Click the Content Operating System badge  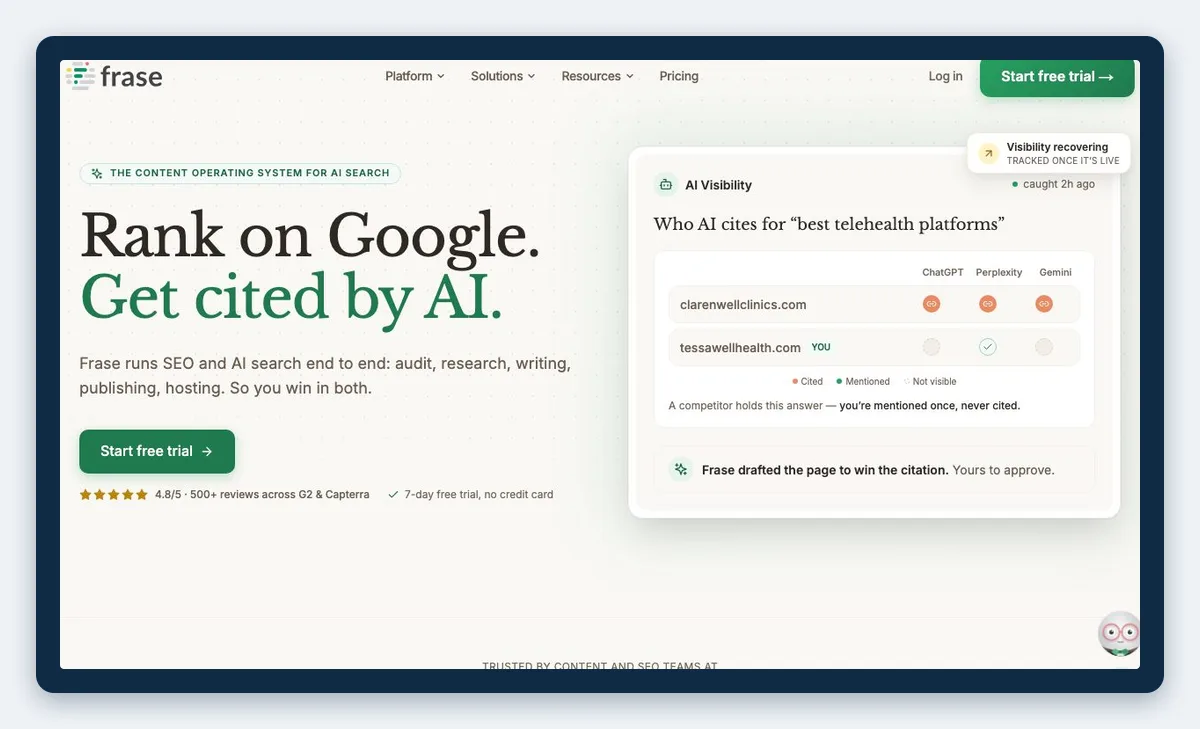(x=240, y=173)
